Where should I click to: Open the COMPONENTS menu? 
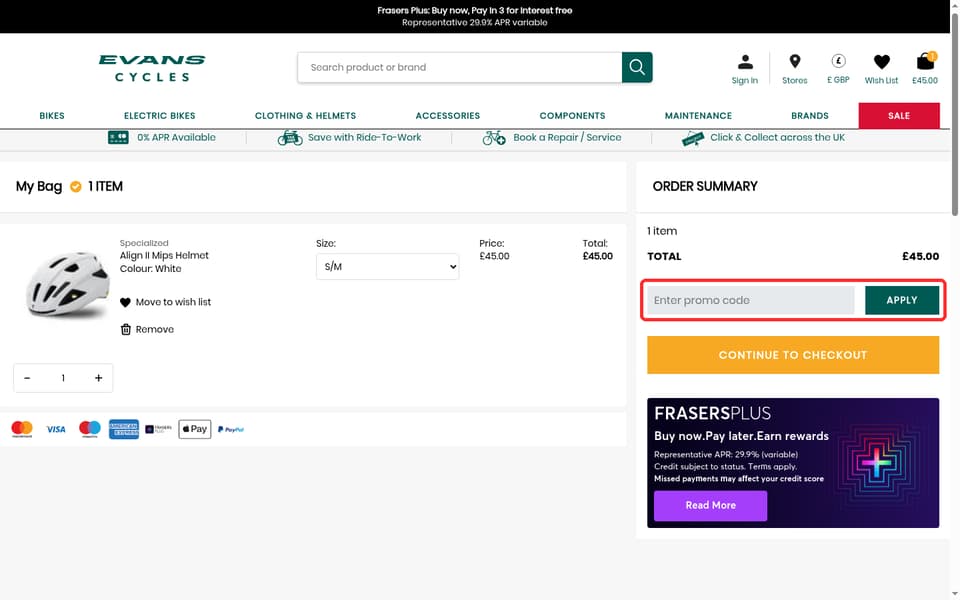click(572, 116)
